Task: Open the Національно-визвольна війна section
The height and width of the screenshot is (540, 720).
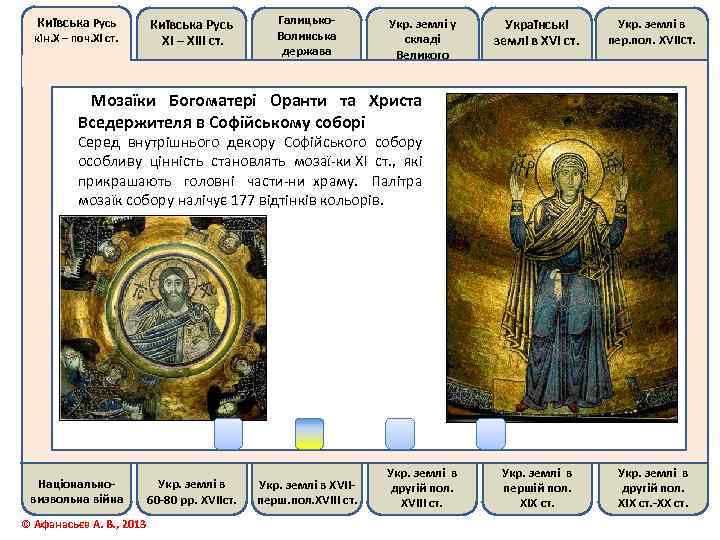Action: coord(77,490)
